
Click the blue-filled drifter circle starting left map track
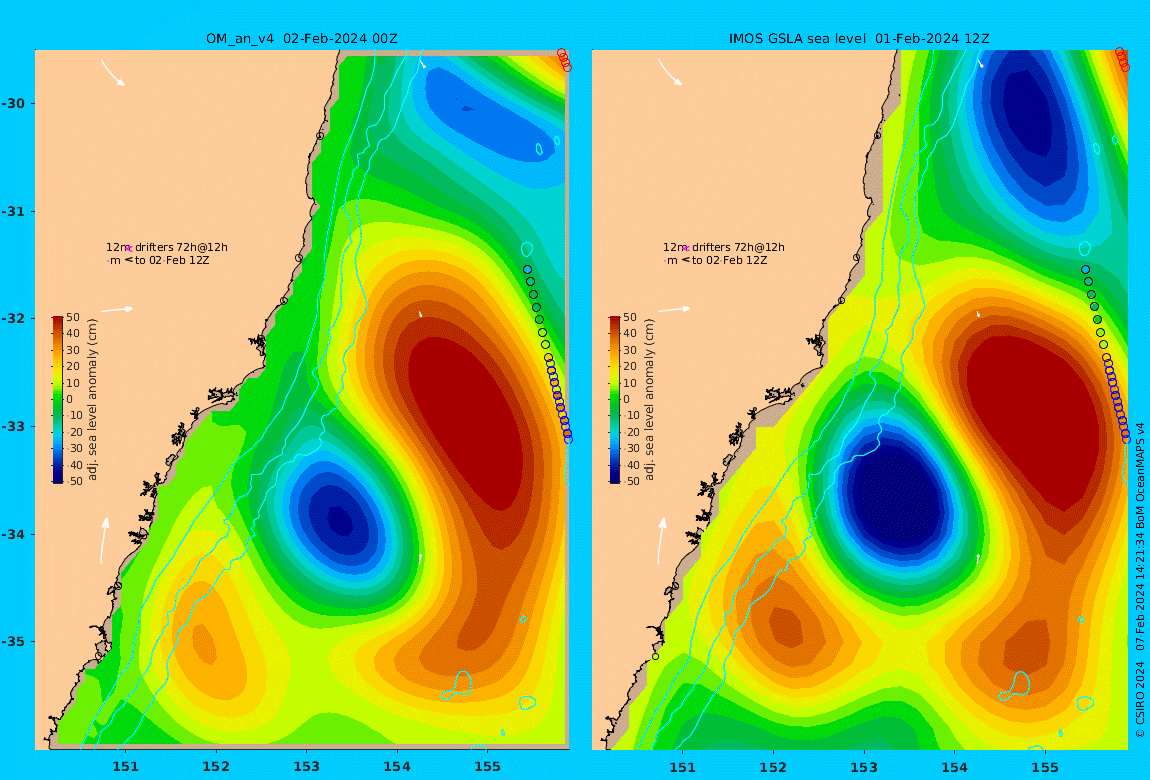click(x=527, y=270)
